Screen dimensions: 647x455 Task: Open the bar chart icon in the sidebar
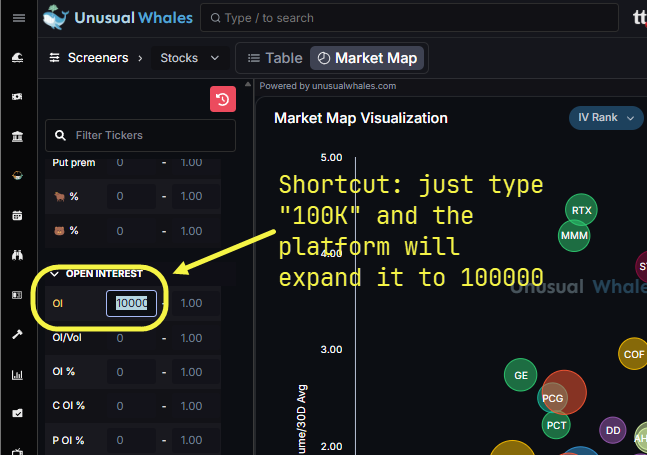(x=17, y=374)
